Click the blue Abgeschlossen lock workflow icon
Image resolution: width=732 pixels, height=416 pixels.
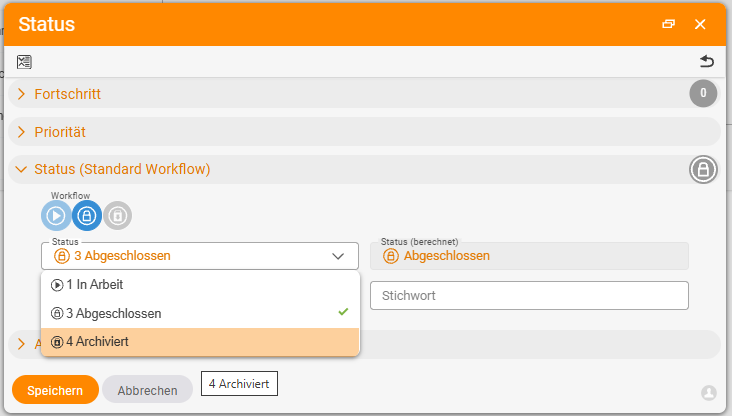[87, 216]
